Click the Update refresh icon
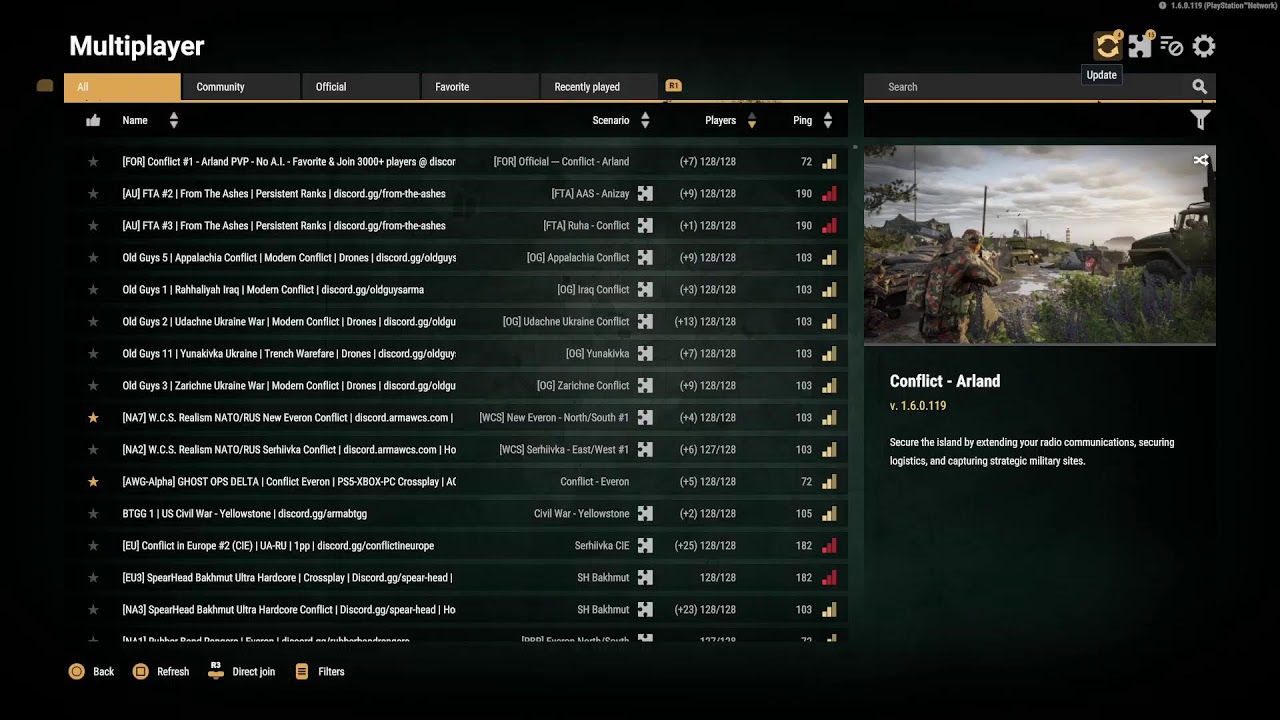The height and width of the screenshot is (720, 1280). pos(1106,46)
